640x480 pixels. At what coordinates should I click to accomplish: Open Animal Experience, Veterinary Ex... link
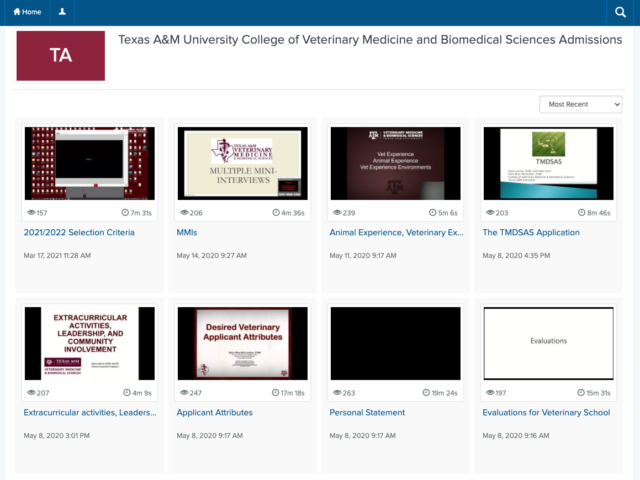tap(396, 232)
